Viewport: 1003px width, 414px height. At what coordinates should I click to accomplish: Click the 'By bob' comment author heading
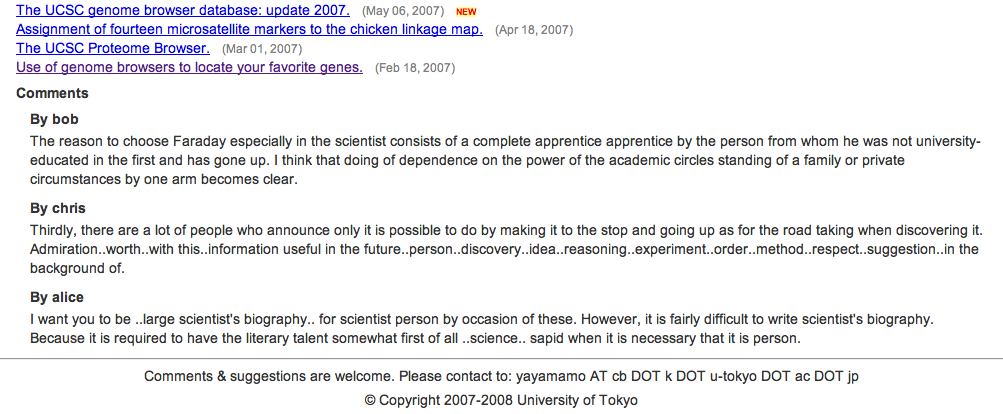54,119
